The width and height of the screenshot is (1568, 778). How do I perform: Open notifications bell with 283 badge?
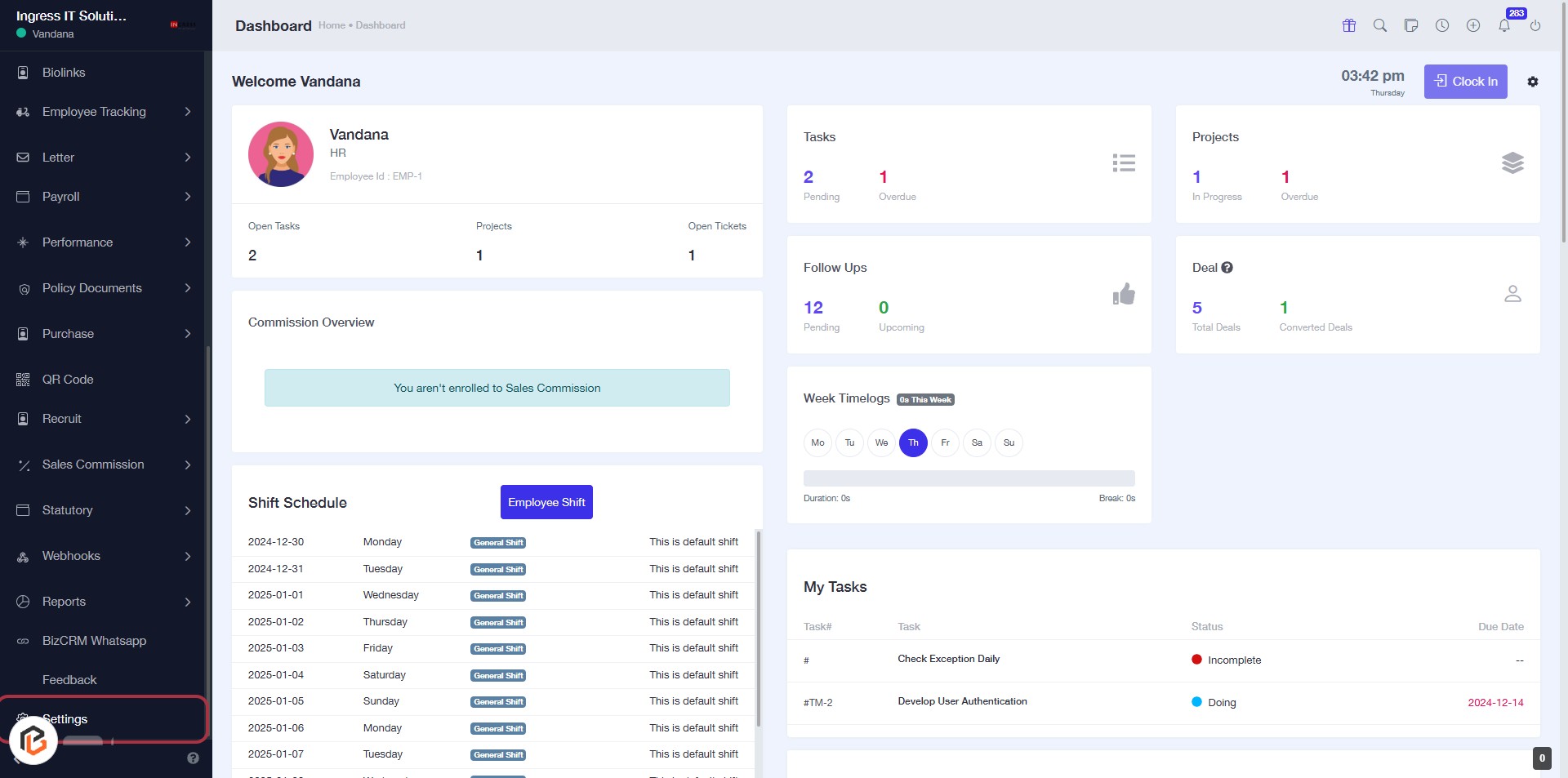click(x=1504, y=25)
